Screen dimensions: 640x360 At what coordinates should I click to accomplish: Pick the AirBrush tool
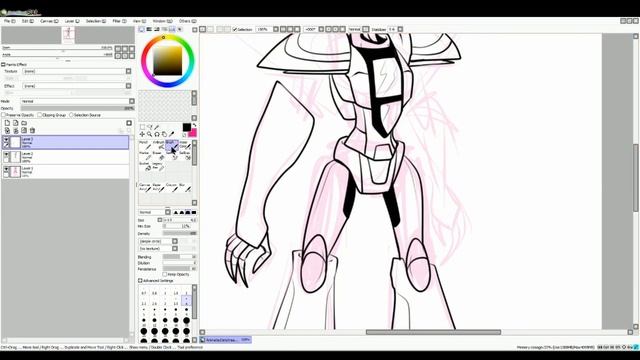coord(158,145)
